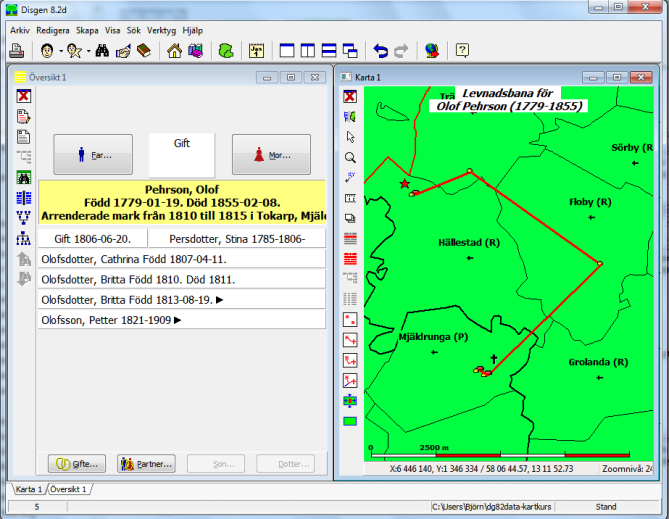Select the magnifier zoom tool in Karta sidebar
Viewport: 669px width, 519px height.
(350, 157)
